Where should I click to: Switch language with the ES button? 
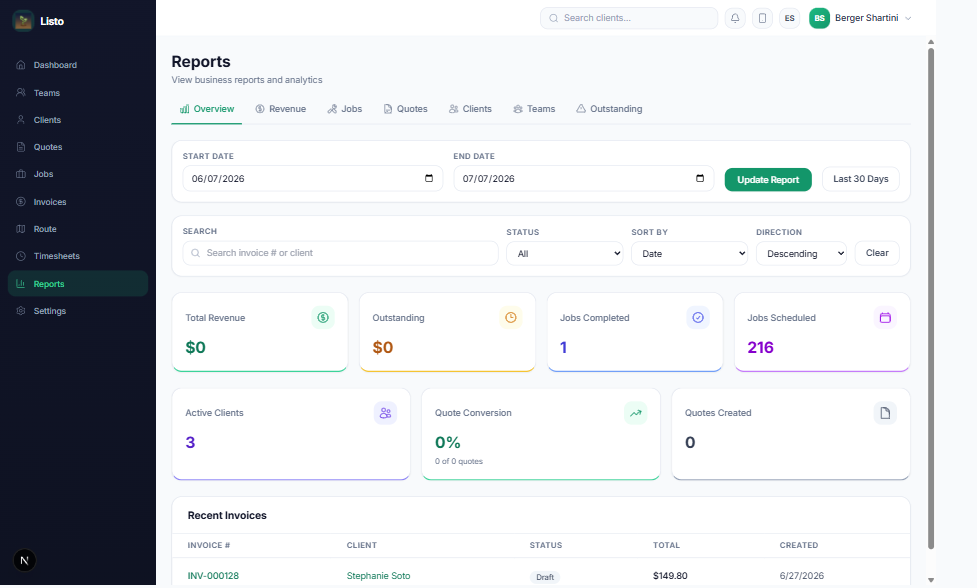pyautogui.click(x=789, y=18)
